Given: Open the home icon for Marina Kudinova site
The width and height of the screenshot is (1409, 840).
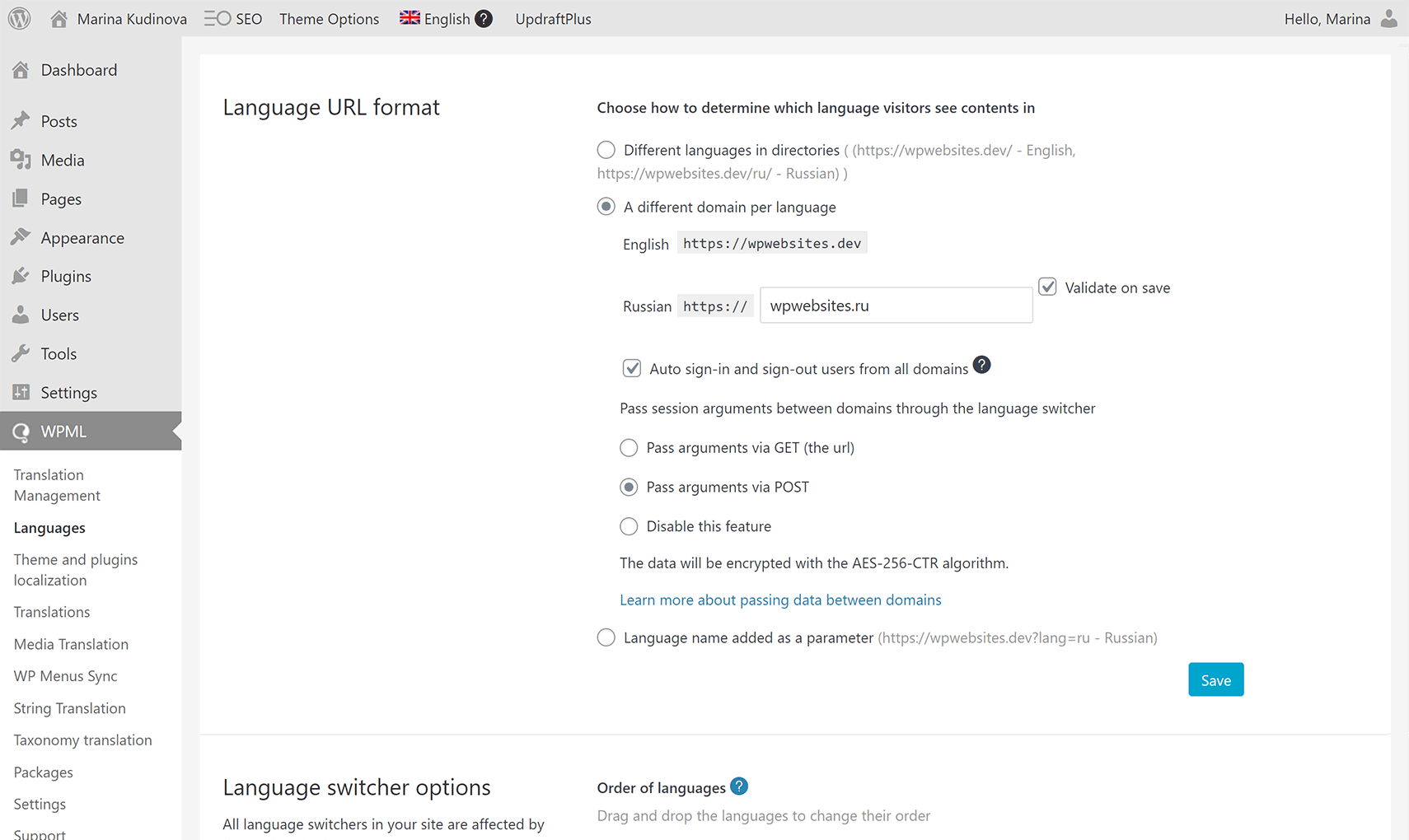Looking at the screenshot, I should coord(59,18).
